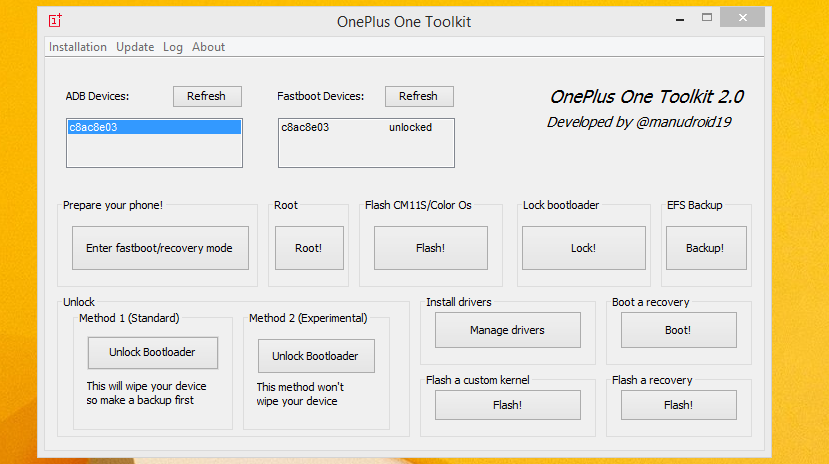829x464 pixels.
Task: Click Flash! under Flash CM11S/Color Os
Action: point(430,248)
